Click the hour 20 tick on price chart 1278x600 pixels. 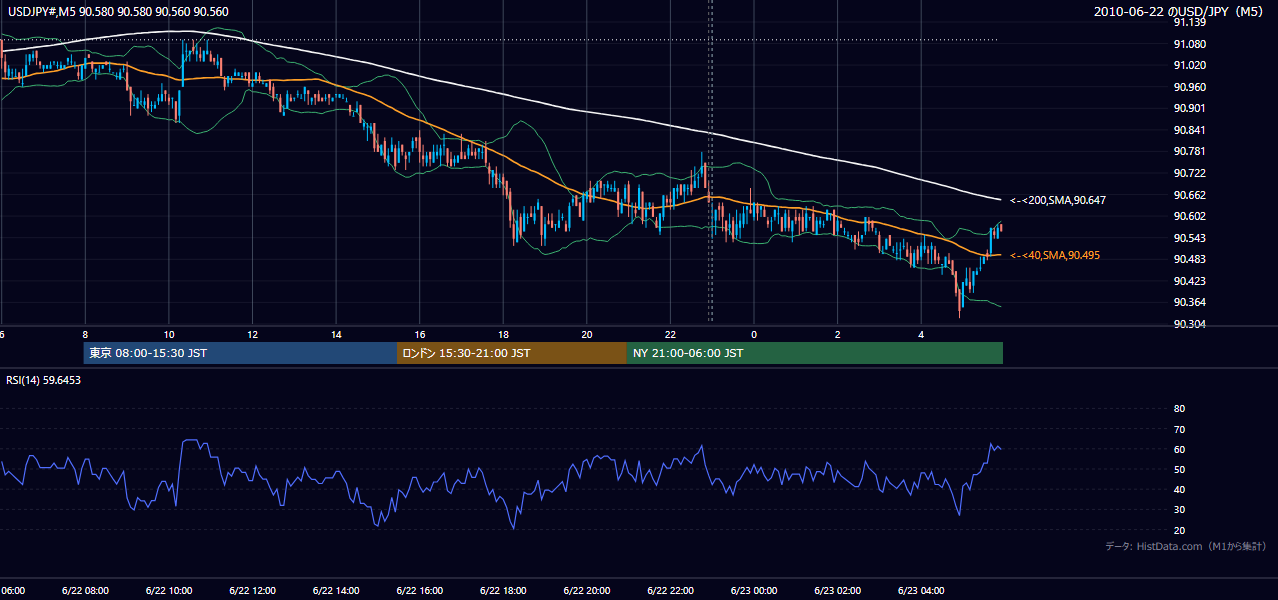[587, 335]
